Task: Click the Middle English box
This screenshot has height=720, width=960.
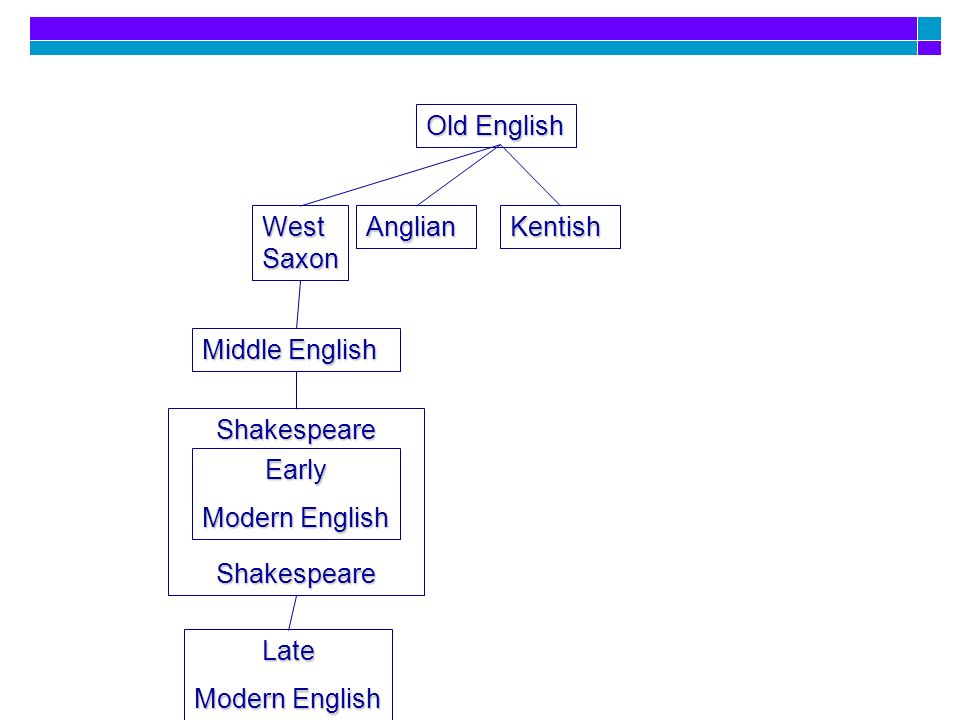Action: tap(296, 350)
